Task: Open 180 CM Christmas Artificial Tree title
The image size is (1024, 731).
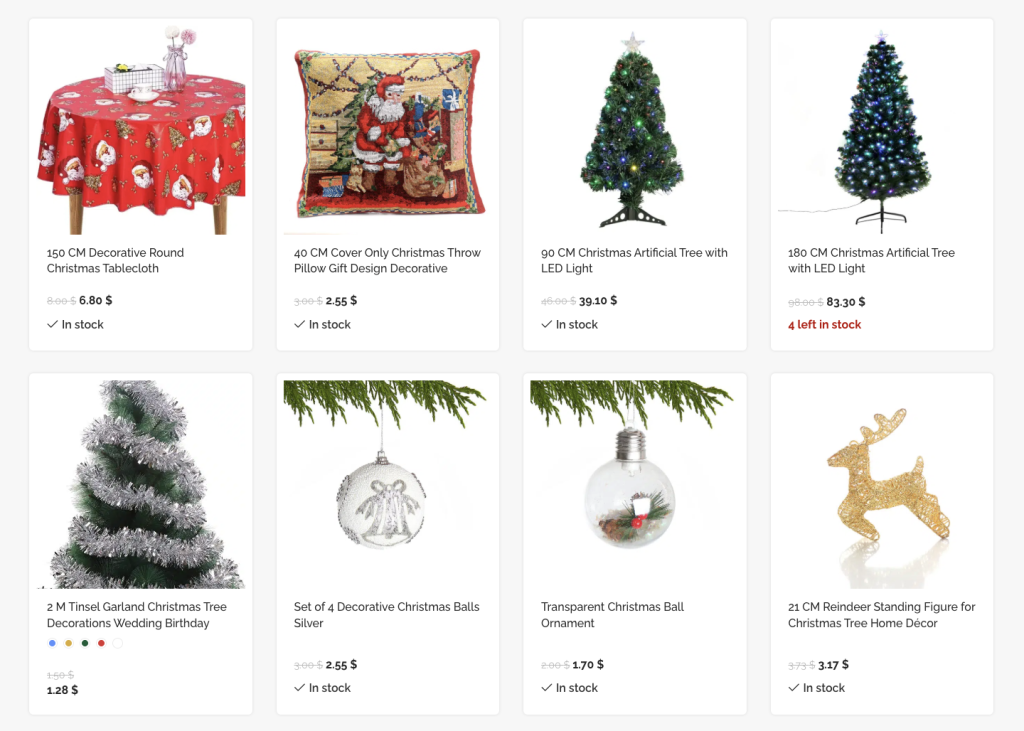Action: [x=871, y=261]
